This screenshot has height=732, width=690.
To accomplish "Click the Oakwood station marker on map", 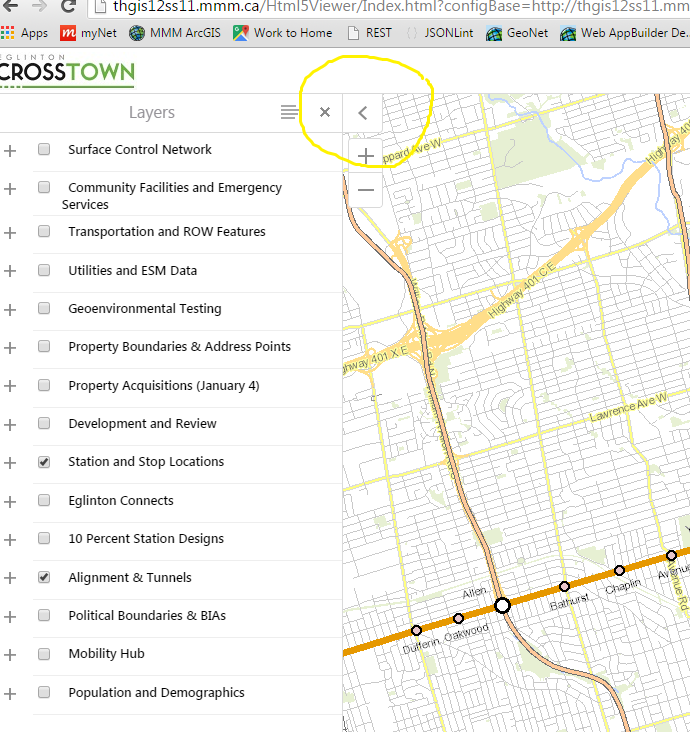I will coord(458,618).
